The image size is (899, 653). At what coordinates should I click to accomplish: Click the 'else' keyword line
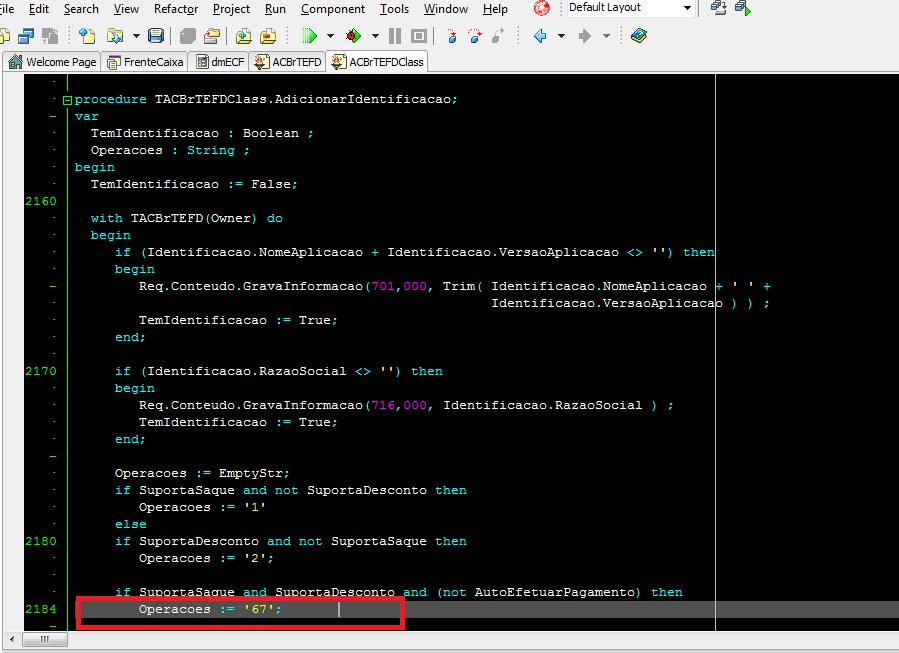pyautogui.click(x=131, y=525)
